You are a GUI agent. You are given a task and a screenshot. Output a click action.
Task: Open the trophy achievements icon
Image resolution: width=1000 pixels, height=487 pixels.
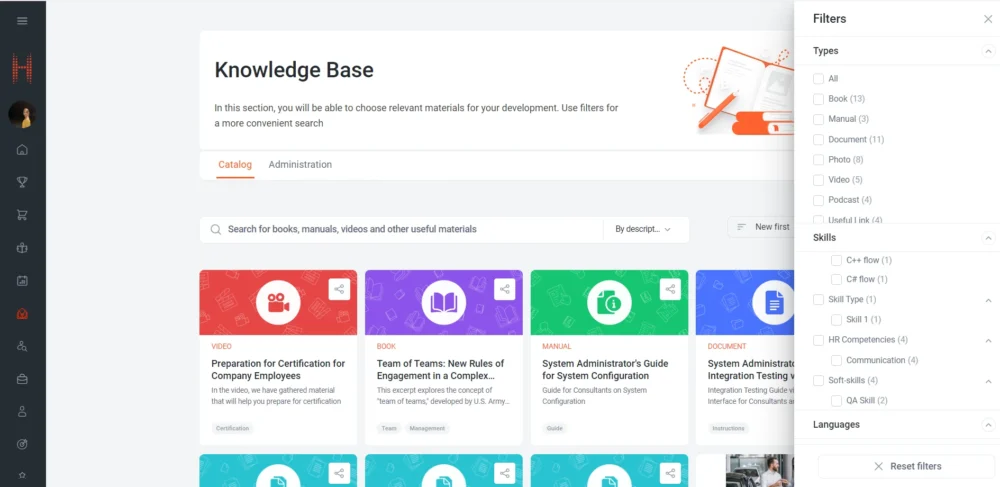pyautogui.click(x=22, y=182)
